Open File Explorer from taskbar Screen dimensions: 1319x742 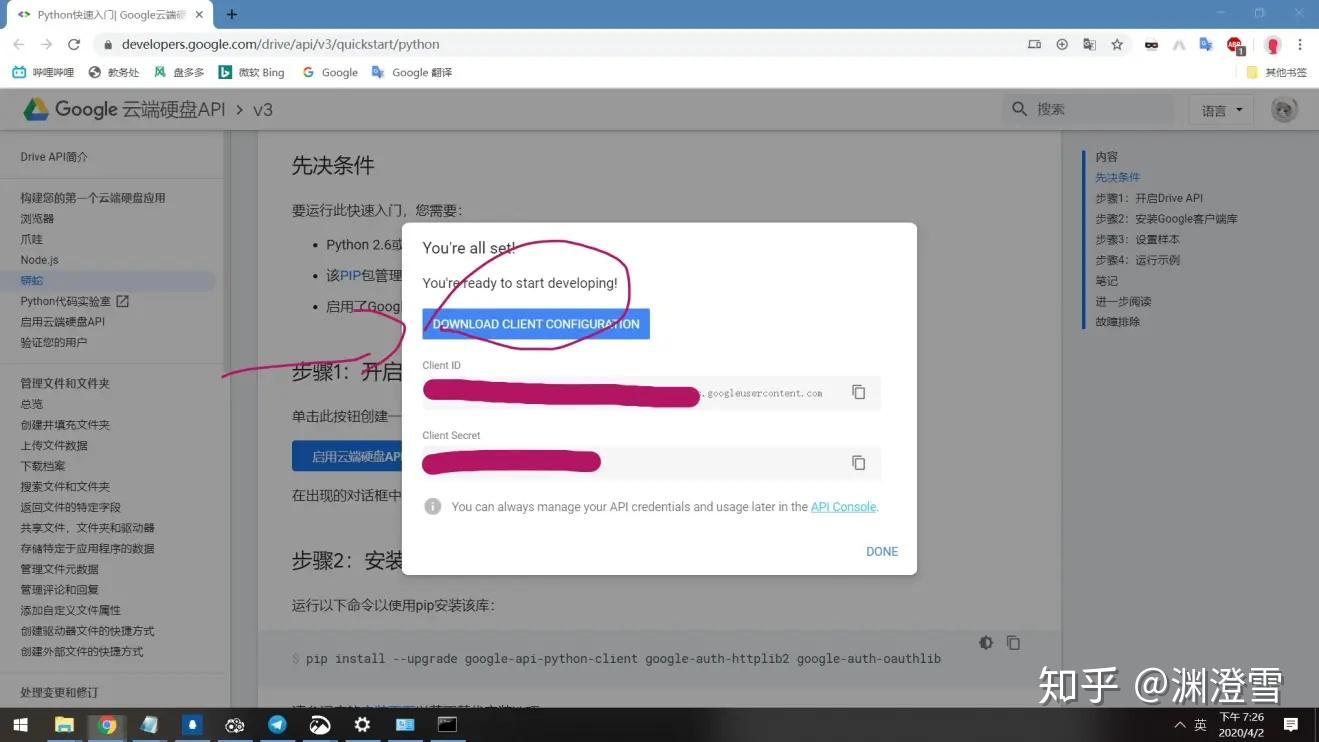coord(64,725)
